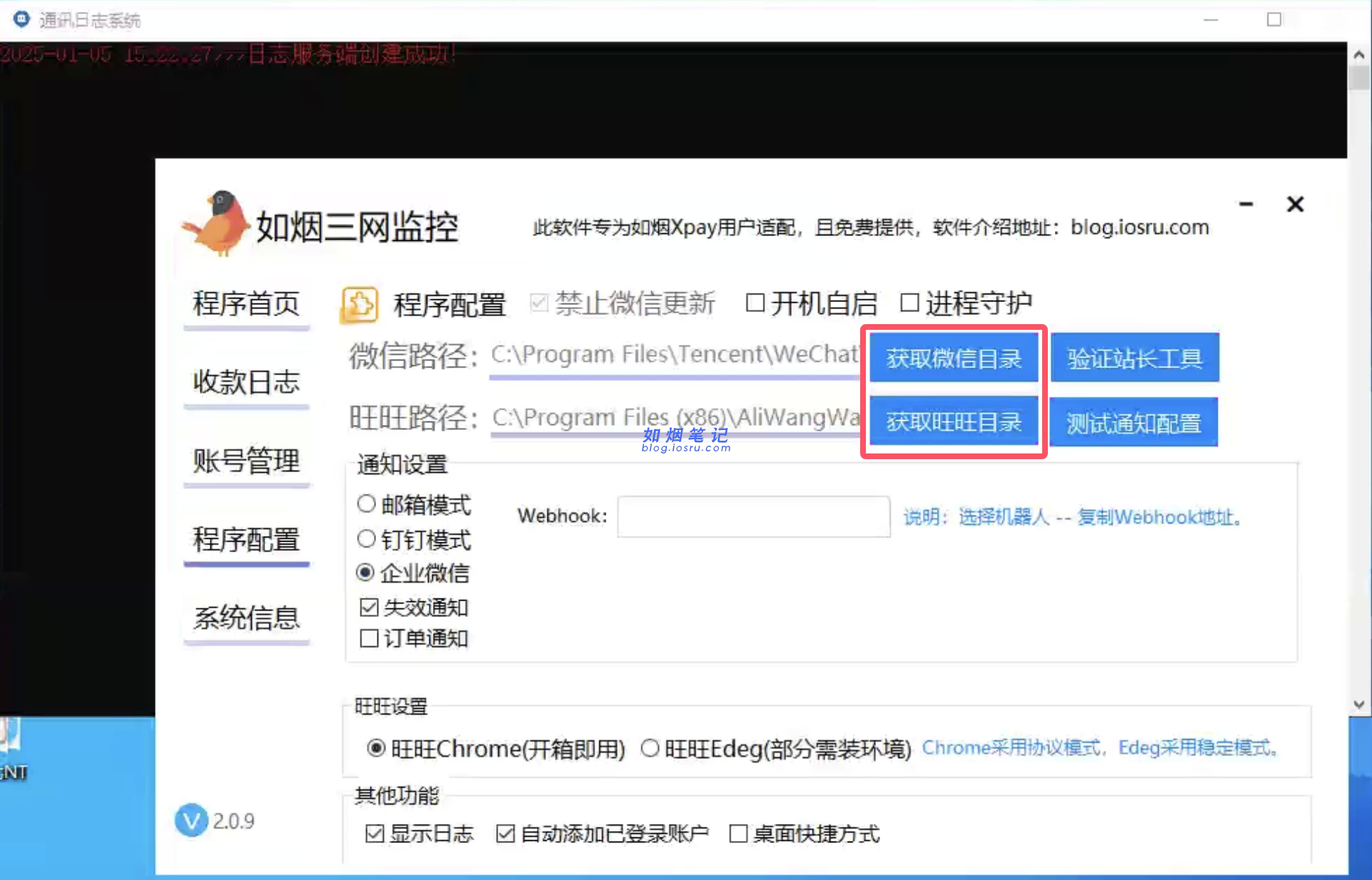1372x880 pixels.
Task: Select the 程序配置 sidebar tab
Action: tap(246, 540)
